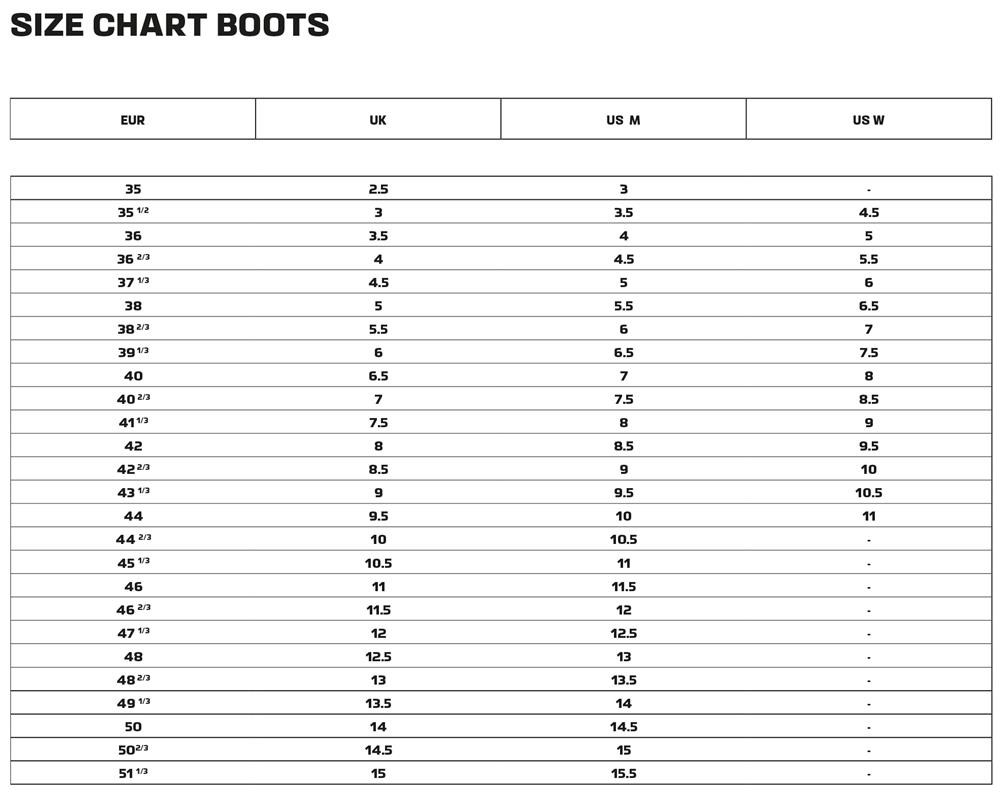Click US W value 11 cell
Viewport: 1000px width, 795px height.
click(868, 516)
